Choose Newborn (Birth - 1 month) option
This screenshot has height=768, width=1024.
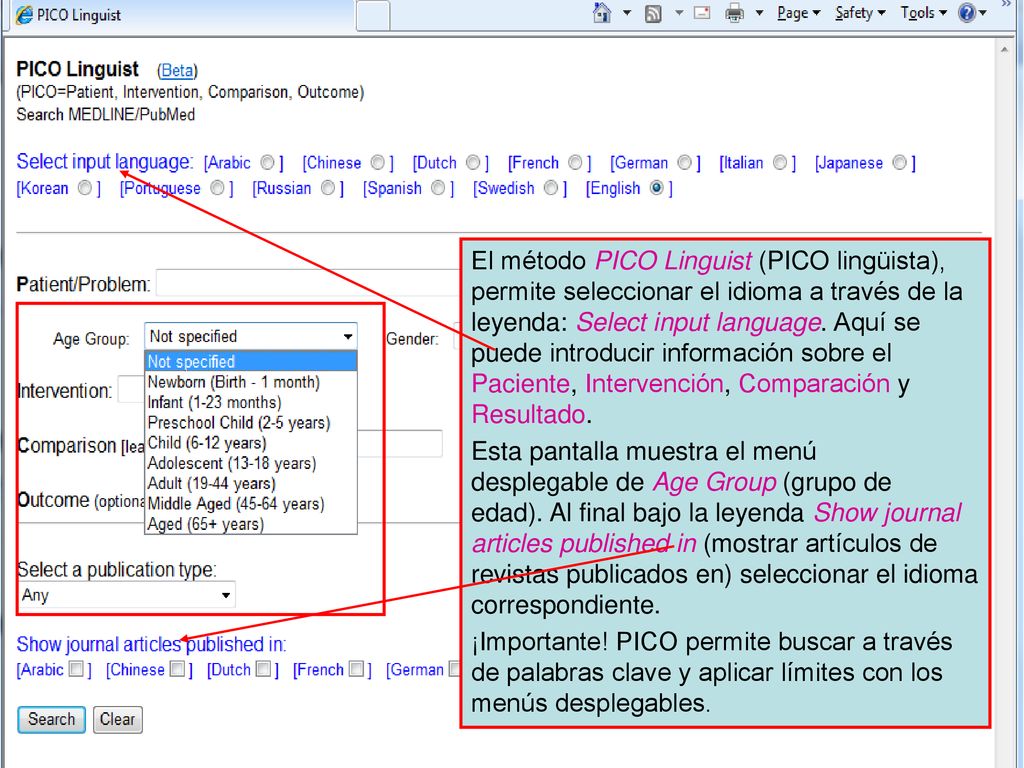251,382
